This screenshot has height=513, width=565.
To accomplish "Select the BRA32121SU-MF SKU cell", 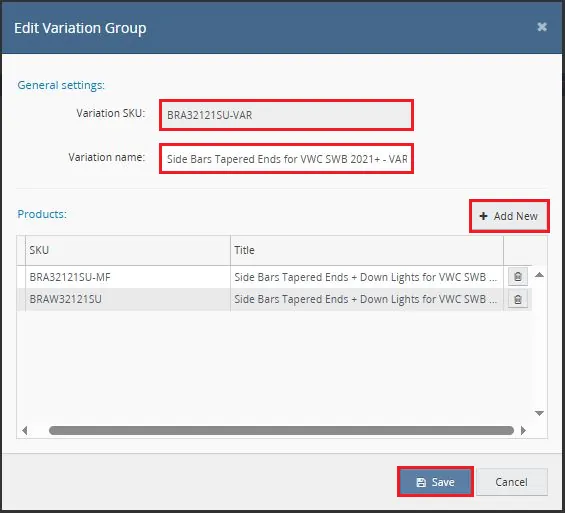I will [x=128, y=277].
